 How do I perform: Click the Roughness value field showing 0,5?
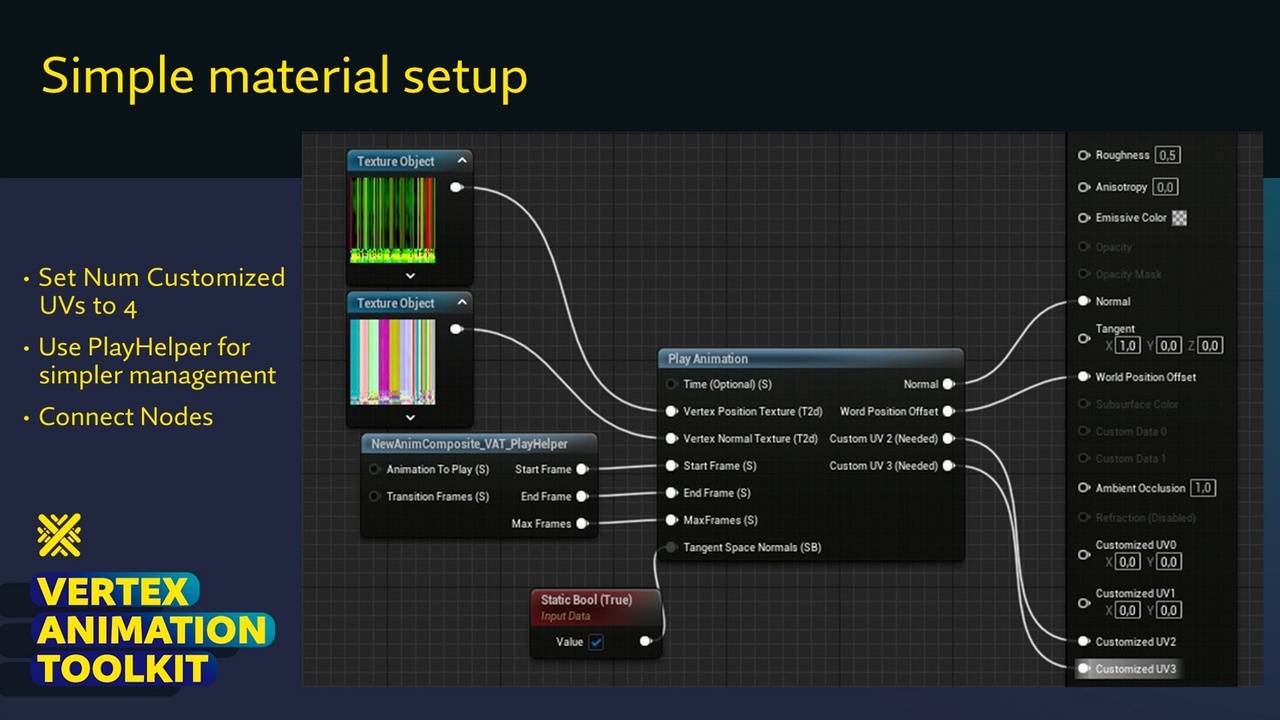[x=1167, y=155]
